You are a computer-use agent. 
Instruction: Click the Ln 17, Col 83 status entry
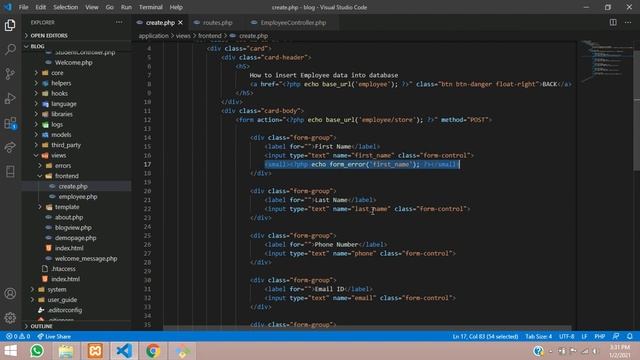pyautogui.click(x=485, y=336)
